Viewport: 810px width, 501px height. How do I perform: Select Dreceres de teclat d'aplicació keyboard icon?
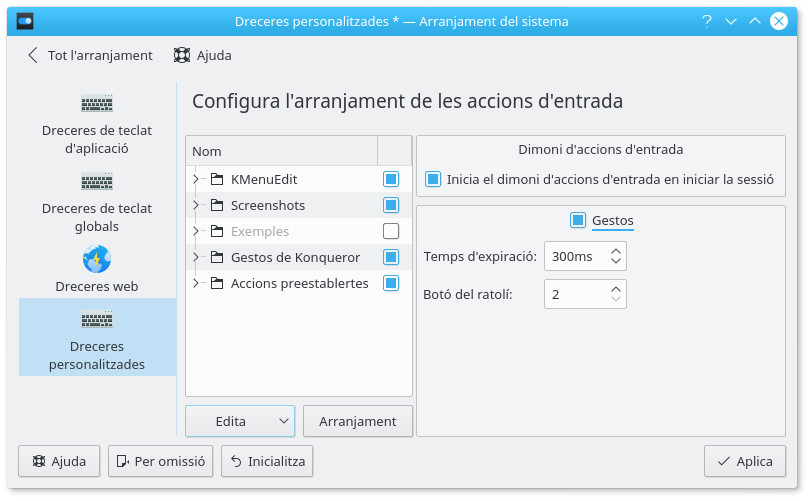97,103
